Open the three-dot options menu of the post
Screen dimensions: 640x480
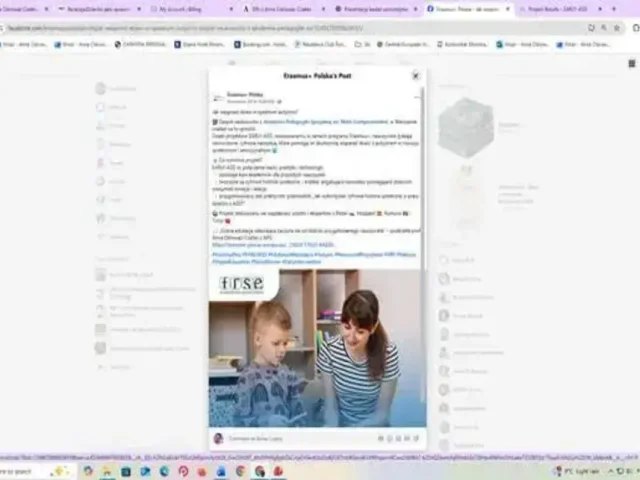coord(417,97)
